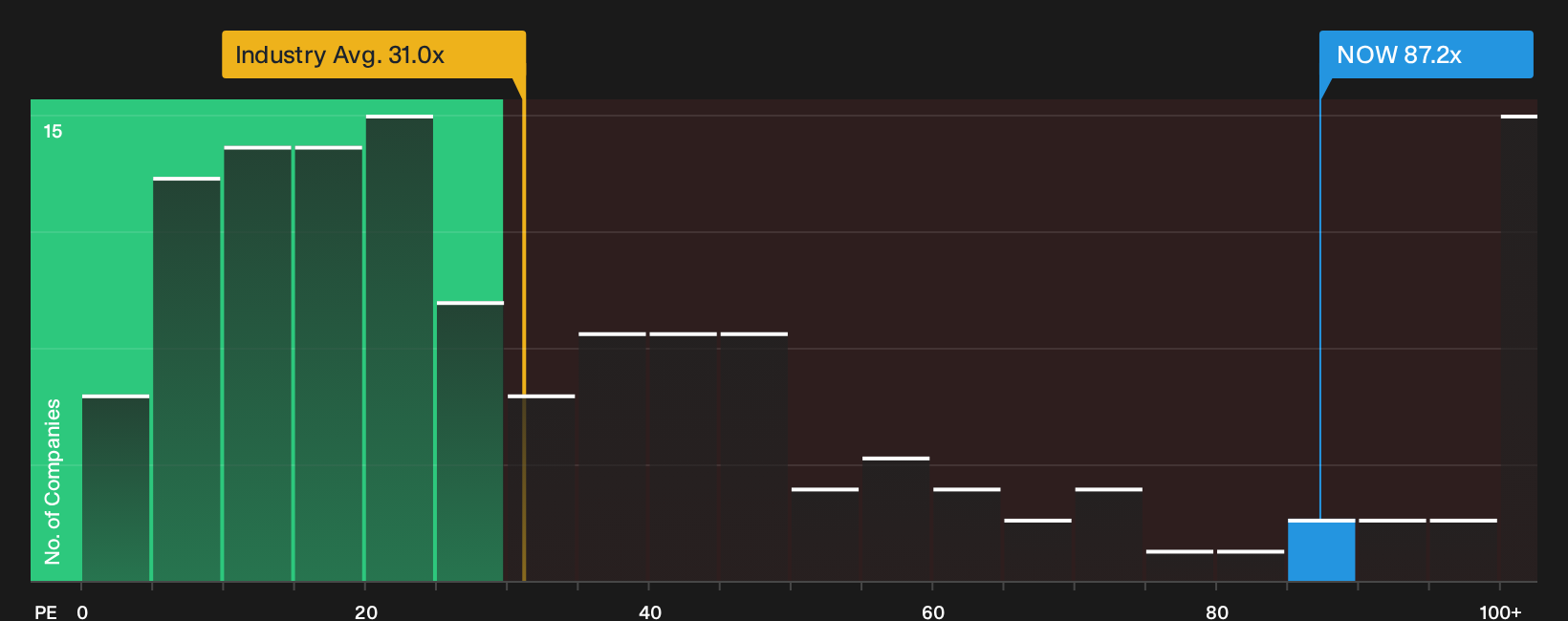
Task: Select the 90 to 95 PE bar
Action: [1392, 550]
